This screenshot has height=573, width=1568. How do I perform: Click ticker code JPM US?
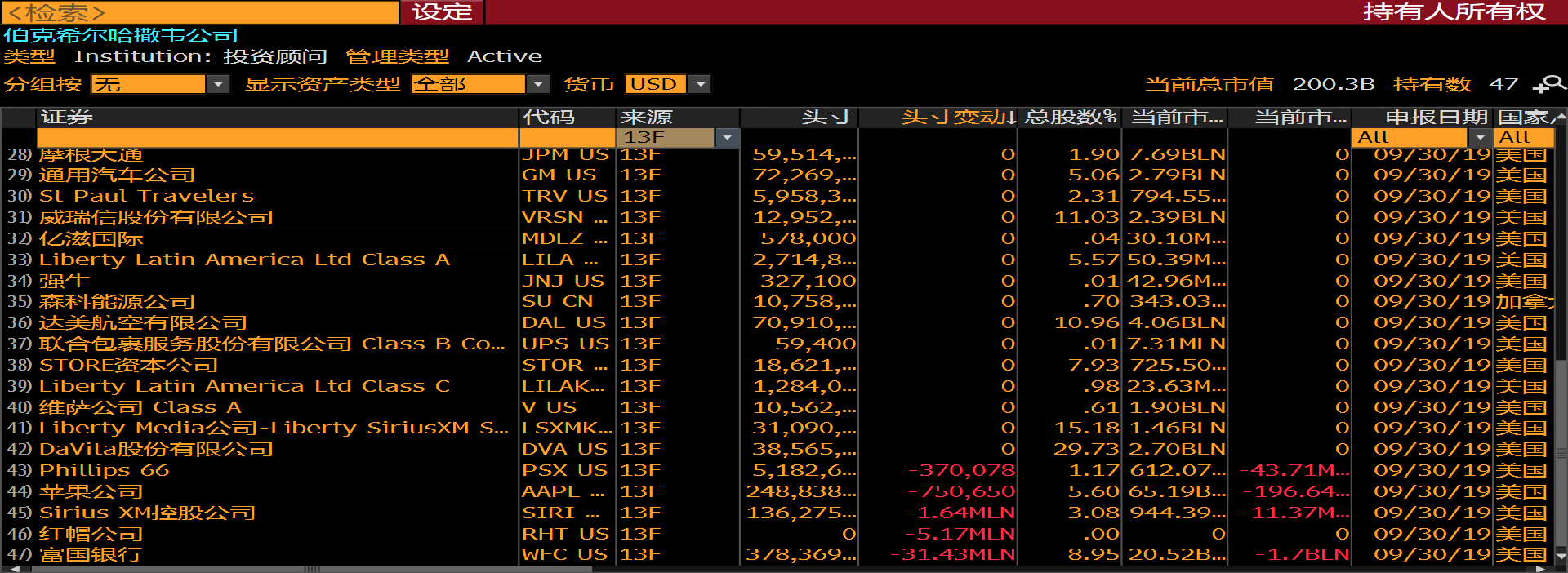coord(565,154)
